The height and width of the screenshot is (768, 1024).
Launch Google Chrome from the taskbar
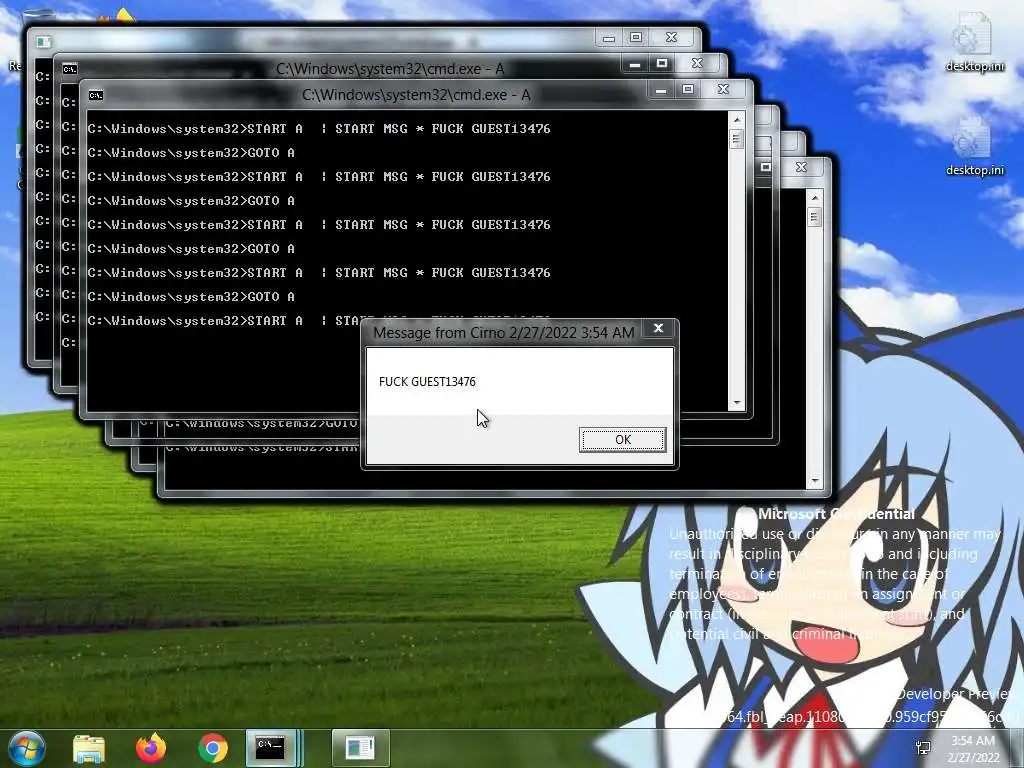coord(212,748)
